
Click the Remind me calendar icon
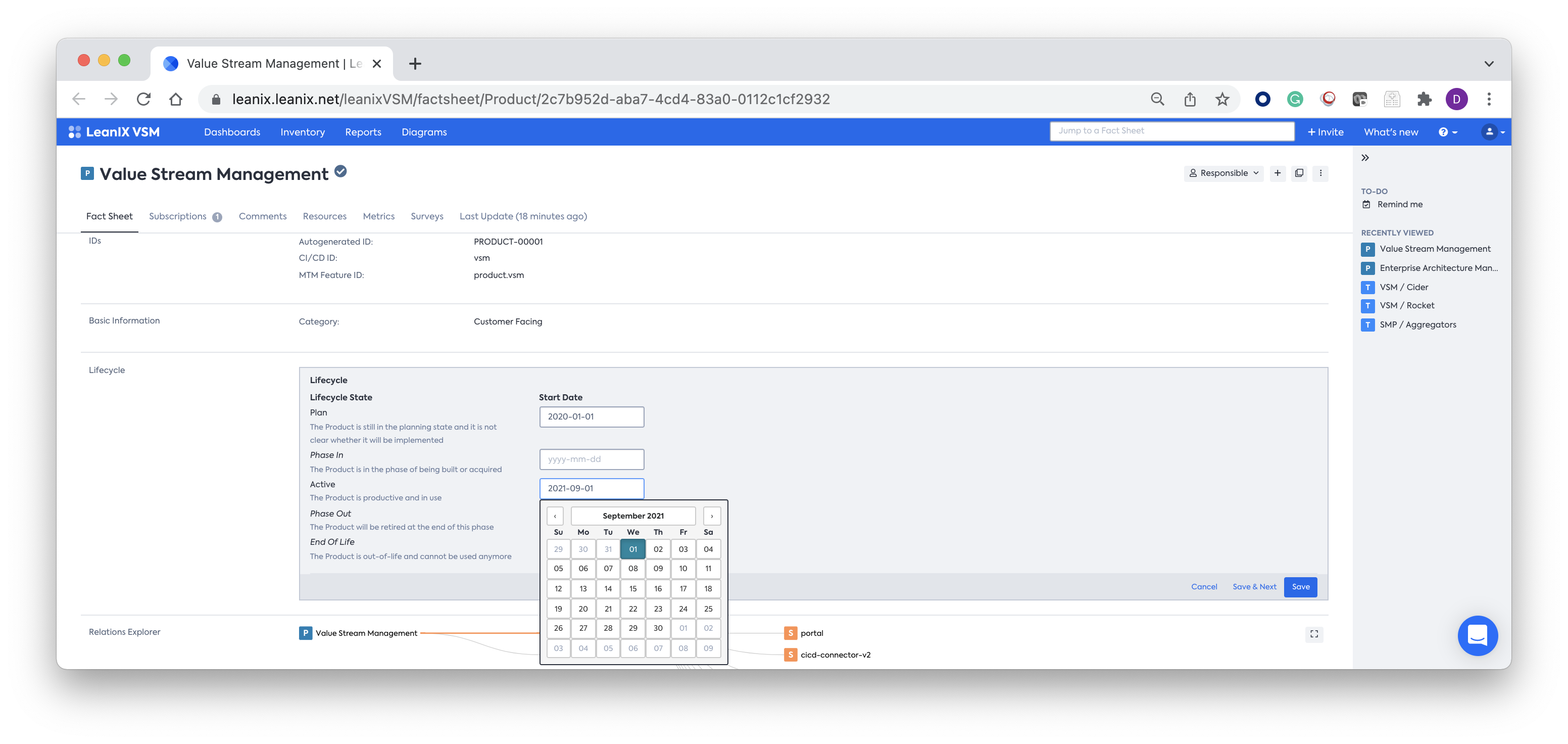1366,205
